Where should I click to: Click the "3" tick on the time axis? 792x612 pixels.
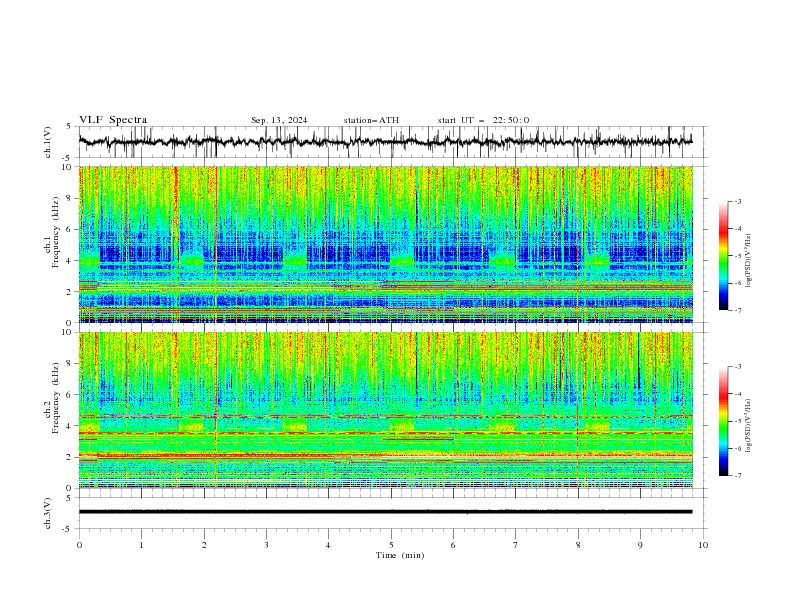click(x=266, y=545)
